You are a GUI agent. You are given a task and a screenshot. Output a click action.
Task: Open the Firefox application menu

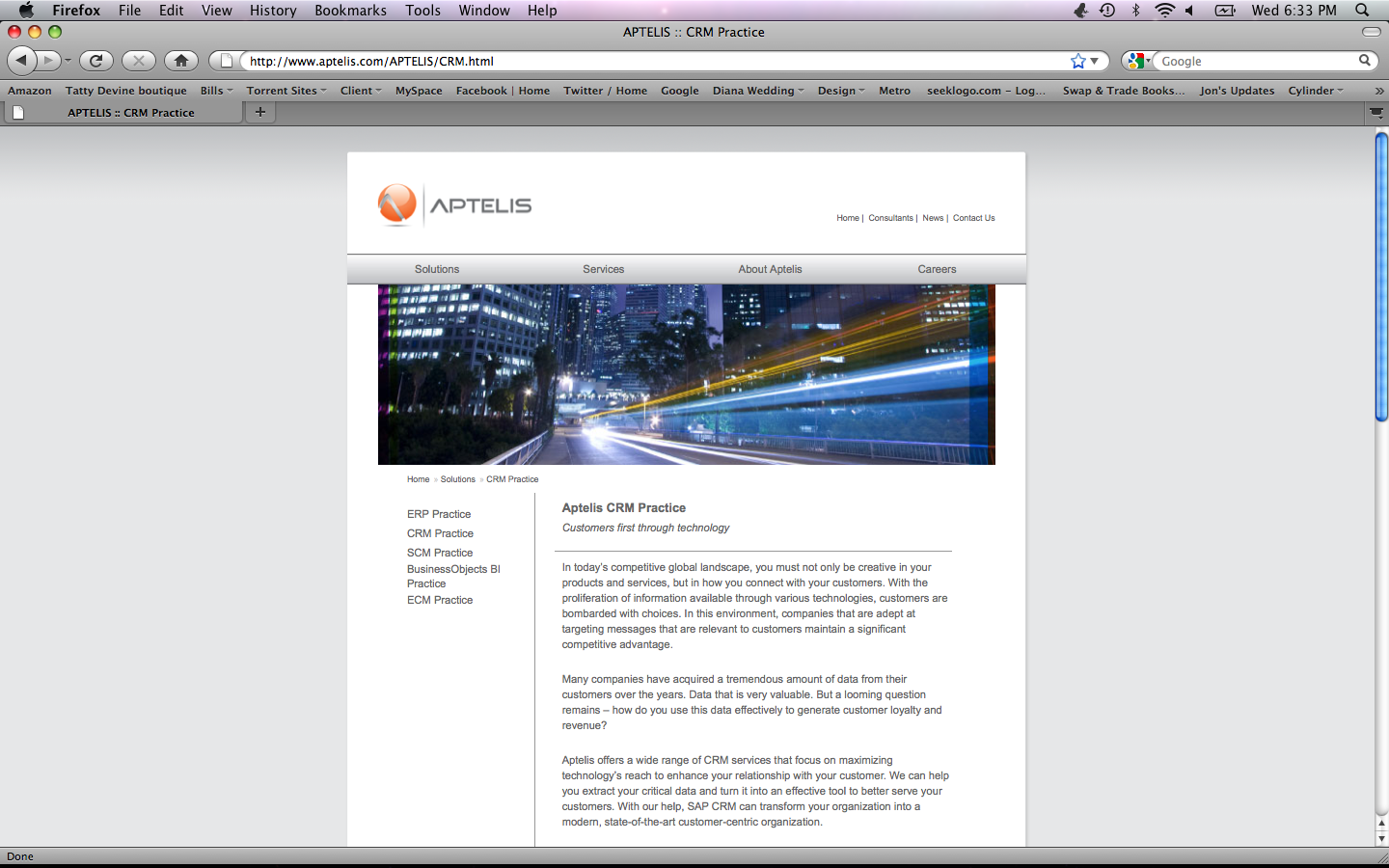pos(76,10)
